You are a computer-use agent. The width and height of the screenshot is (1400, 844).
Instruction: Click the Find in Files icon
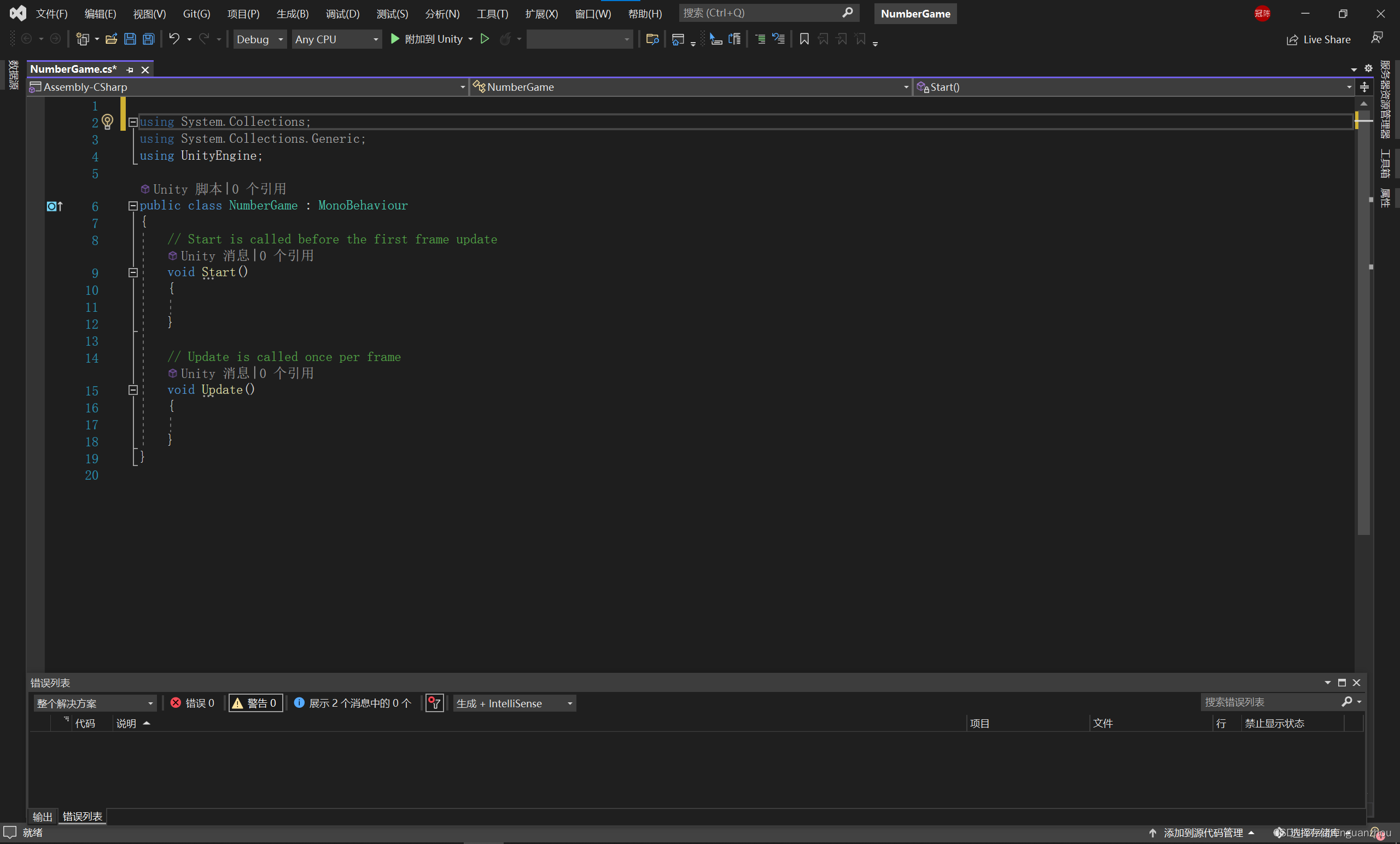tap(652, 39)
